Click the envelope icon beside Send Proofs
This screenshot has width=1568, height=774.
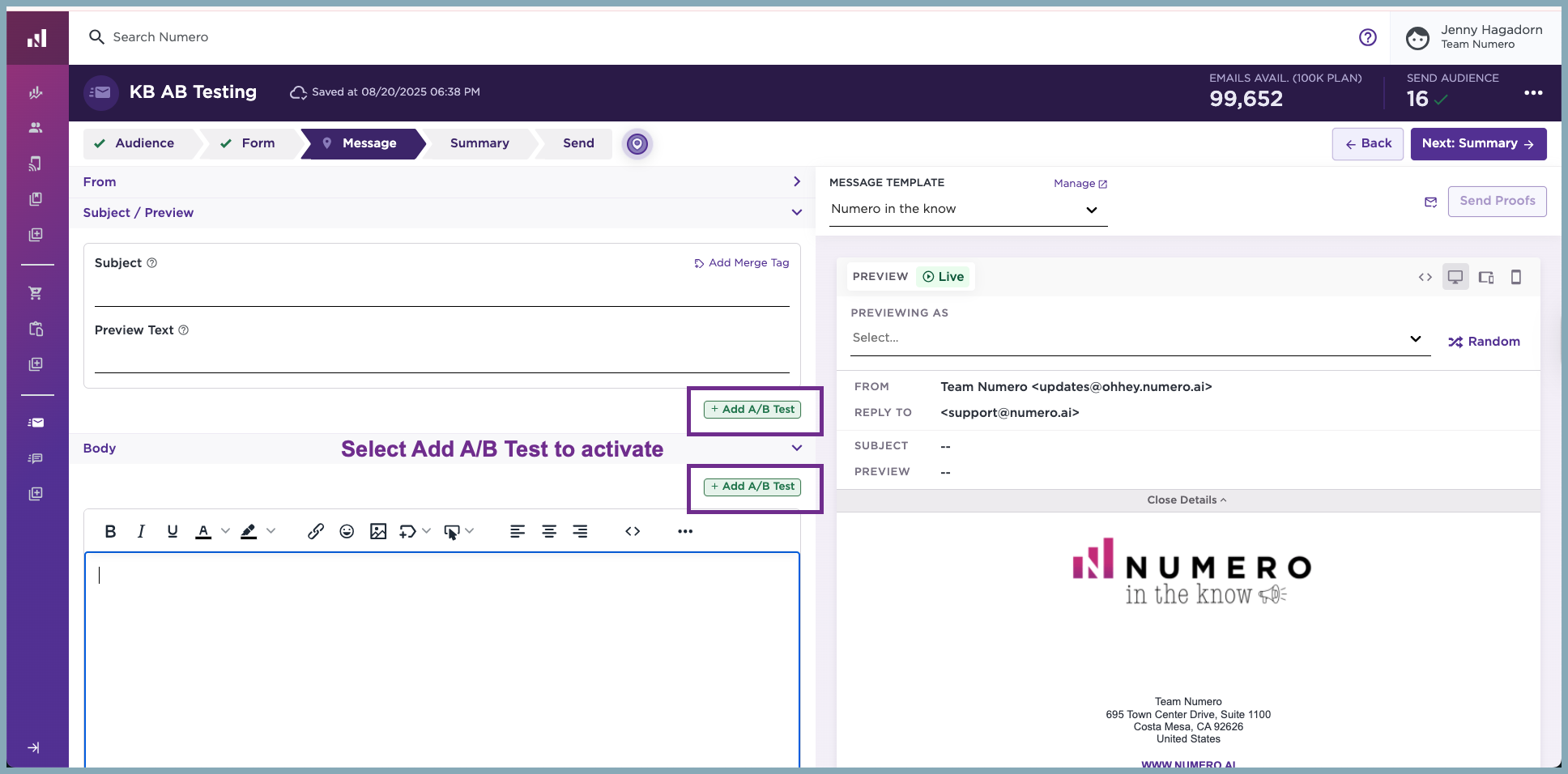(1431, 202)
